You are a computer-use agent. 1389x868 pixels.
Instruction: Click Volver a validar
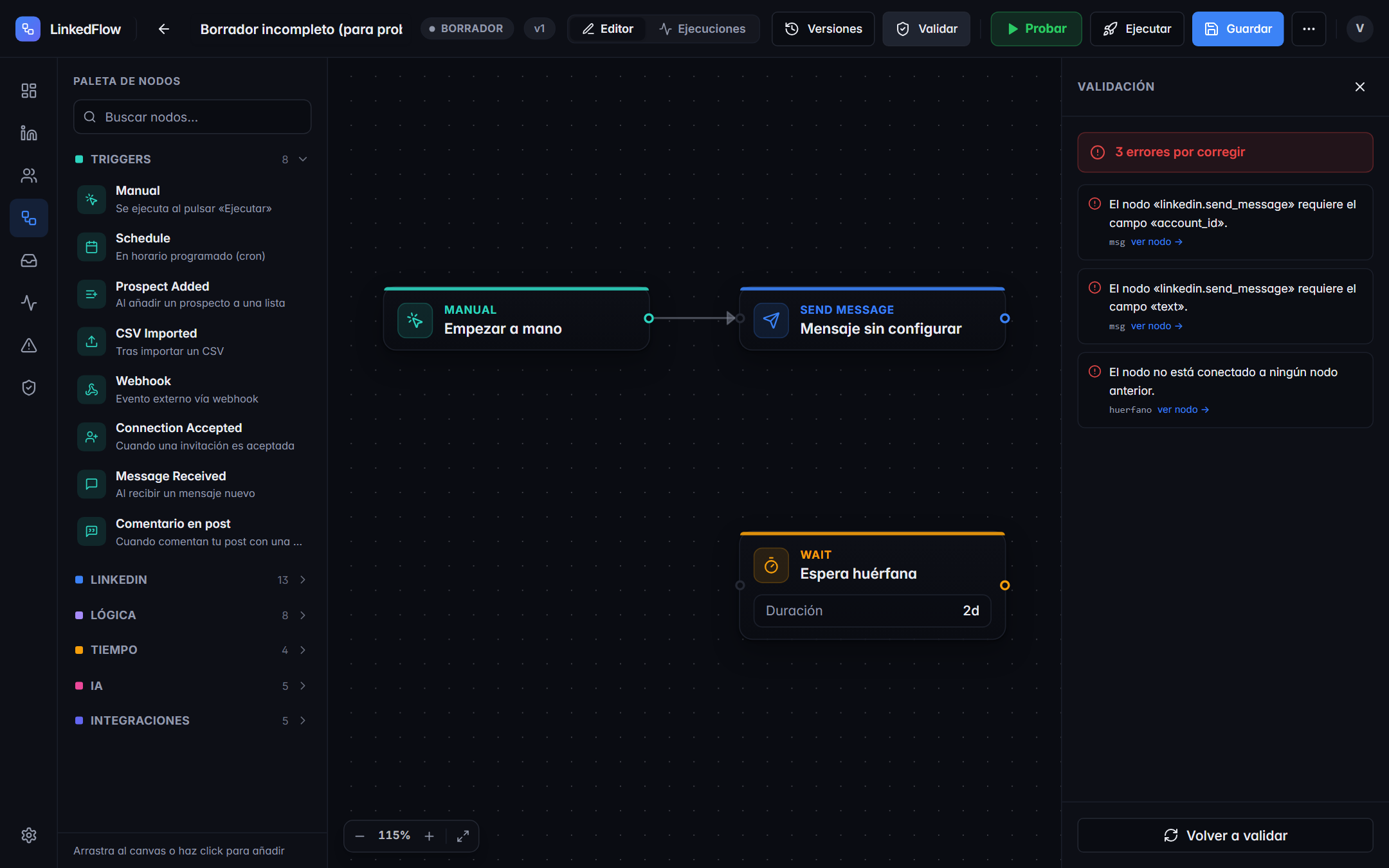pyautogui.click(x=1225, y=835)
